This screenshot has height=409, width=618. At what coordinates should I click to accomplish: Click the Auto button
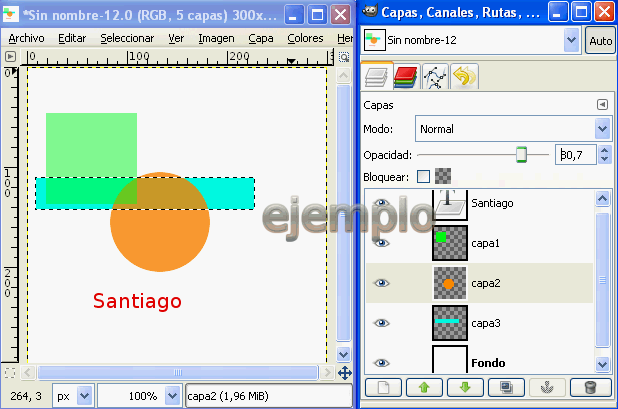600,41
